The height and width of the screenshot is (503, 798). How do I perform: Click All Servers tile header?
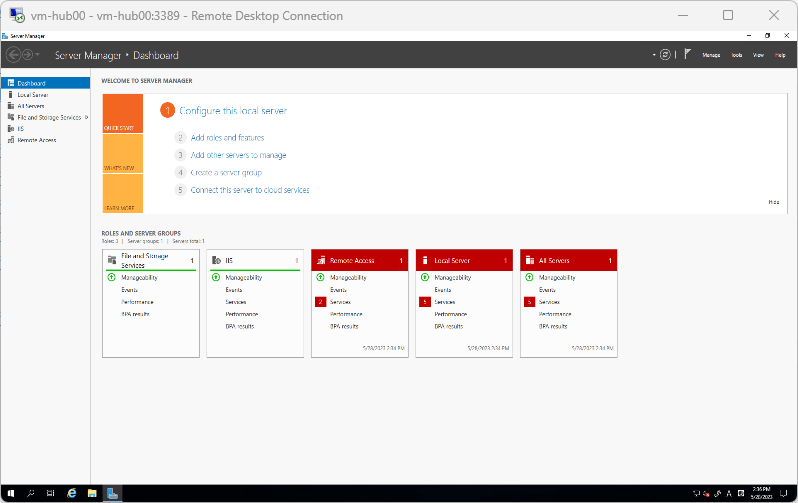coord(568,260)
